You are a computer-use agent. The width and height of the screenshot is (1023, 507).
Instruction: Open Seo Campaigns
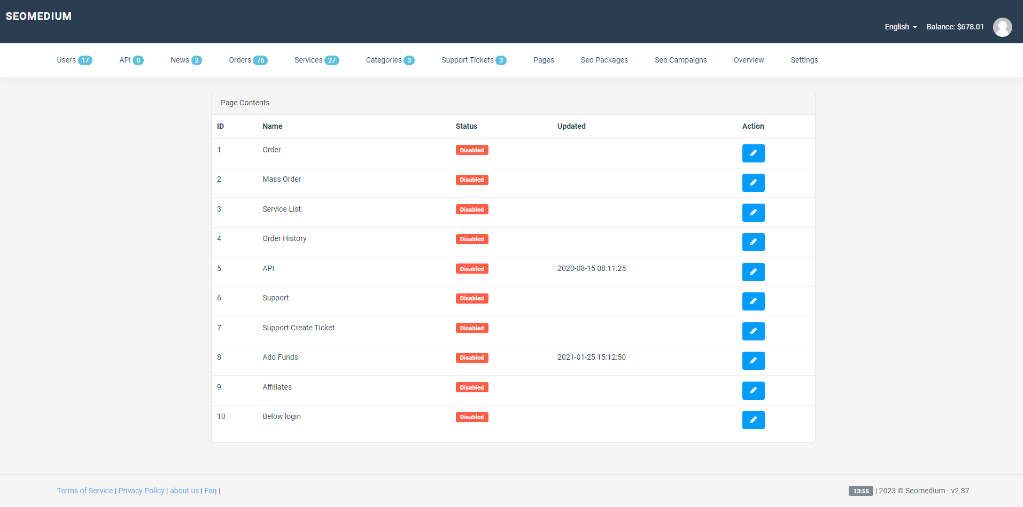tap(680, 60)
